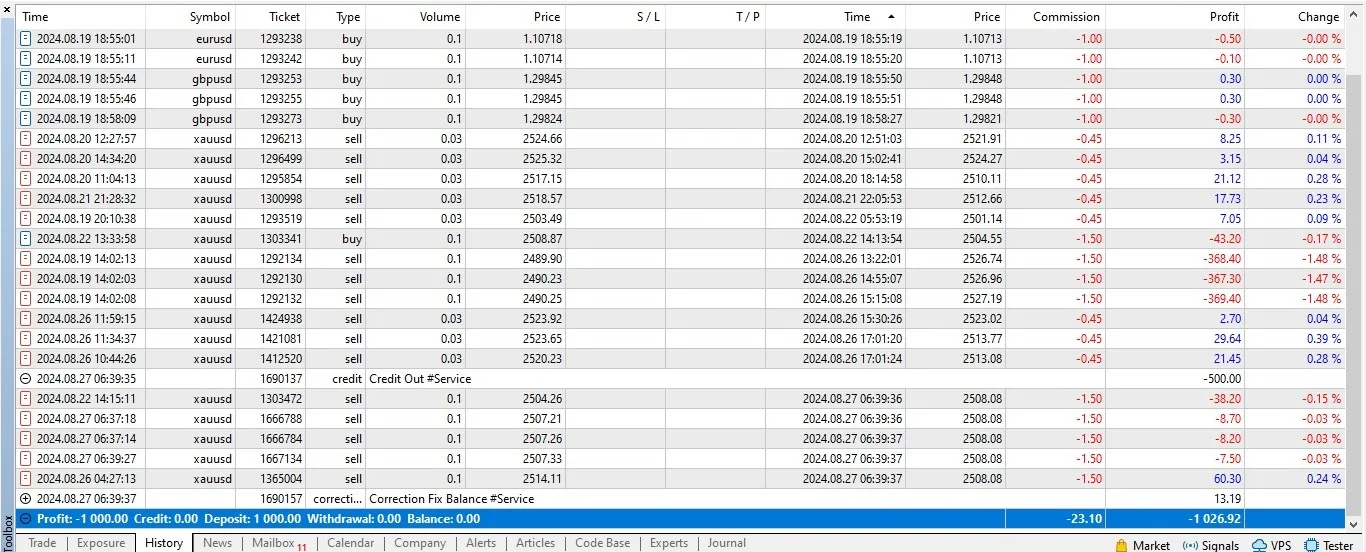The image size is (1366, 552).
Task: Switch to the Trade tab
Action: click(x=42, y=543)
